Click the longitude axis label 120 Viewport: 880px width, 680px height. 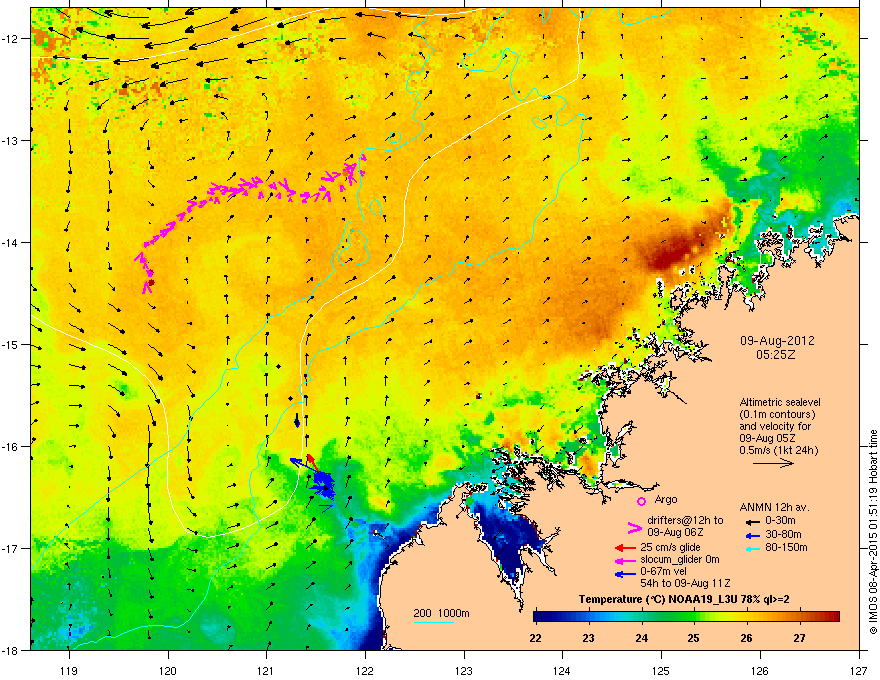168,671
